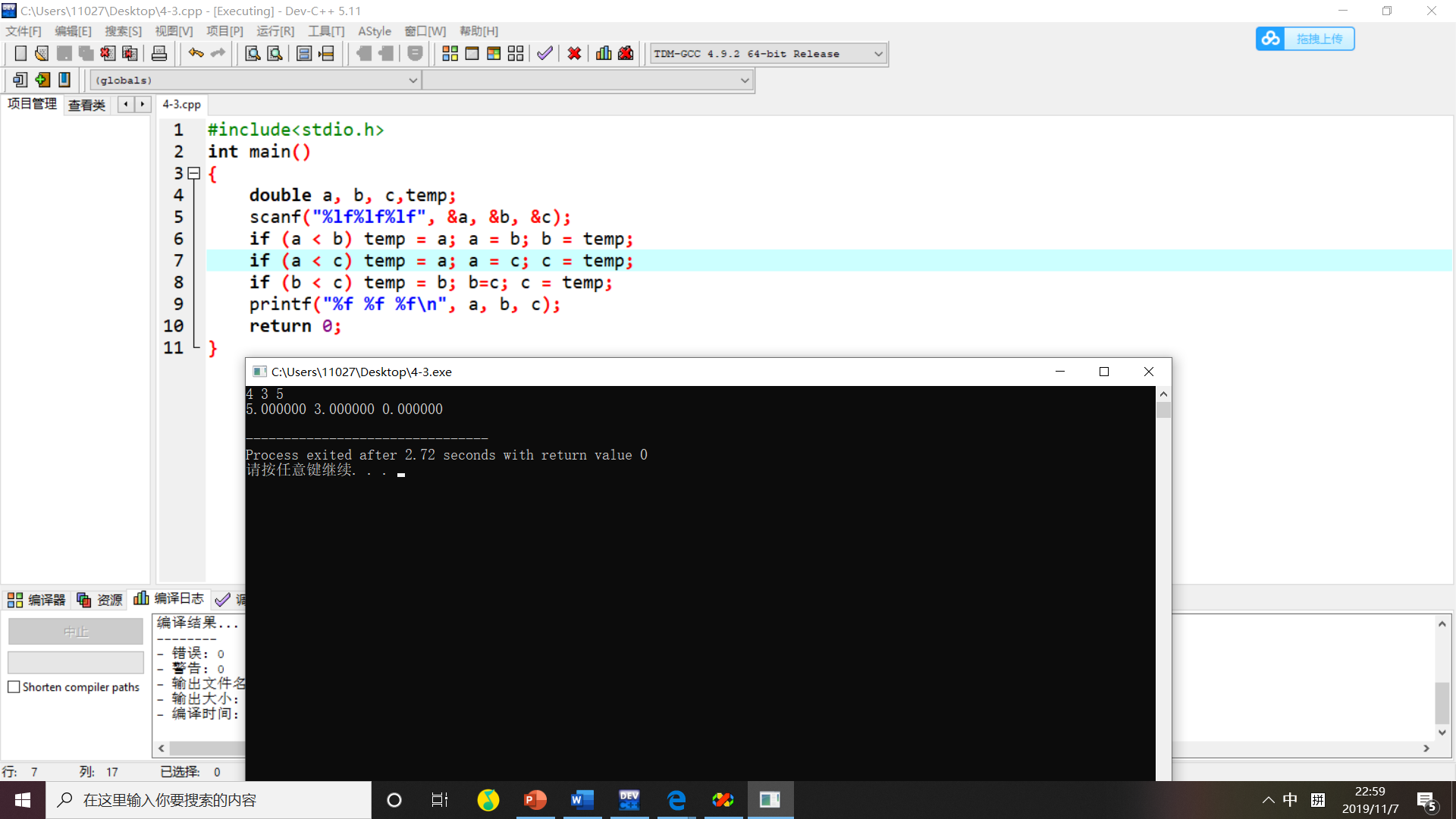Click the goto bookmark icon
1456x819 pixels.
(x=386, y=53)
